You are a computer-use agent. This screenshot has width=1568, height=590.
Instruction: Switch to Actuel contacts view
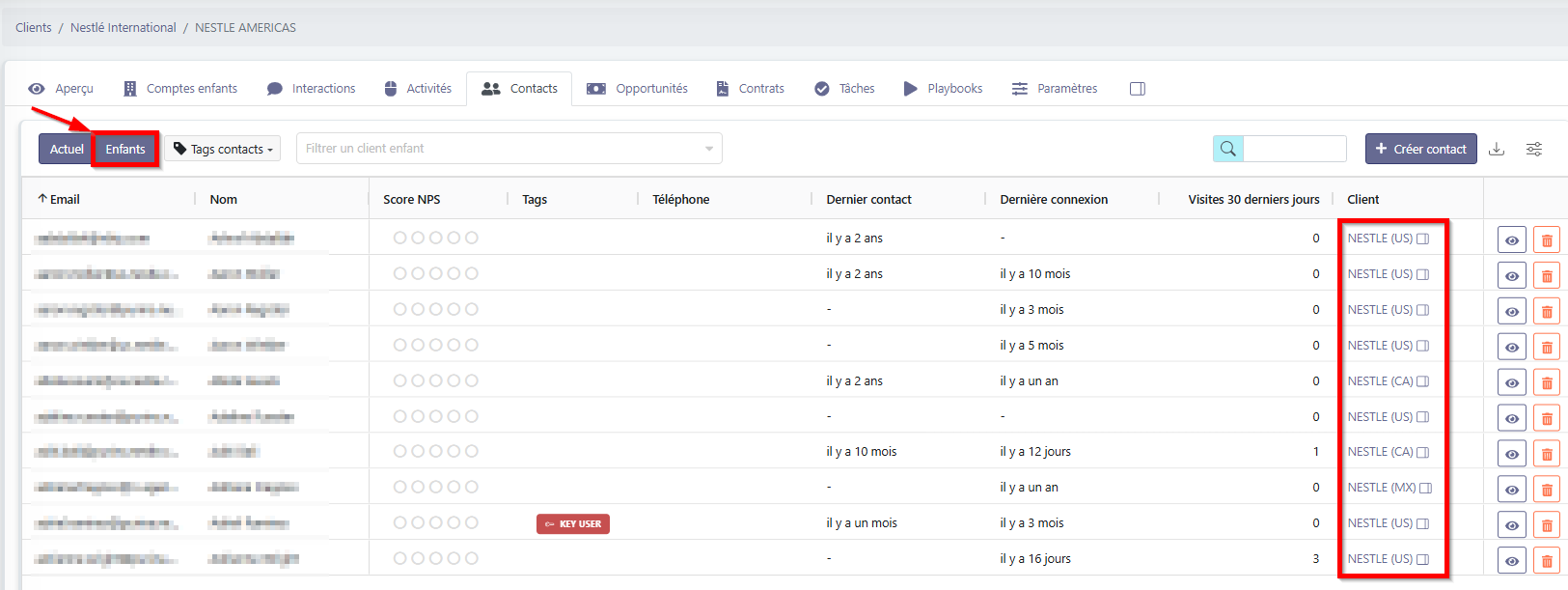(67, 149)
